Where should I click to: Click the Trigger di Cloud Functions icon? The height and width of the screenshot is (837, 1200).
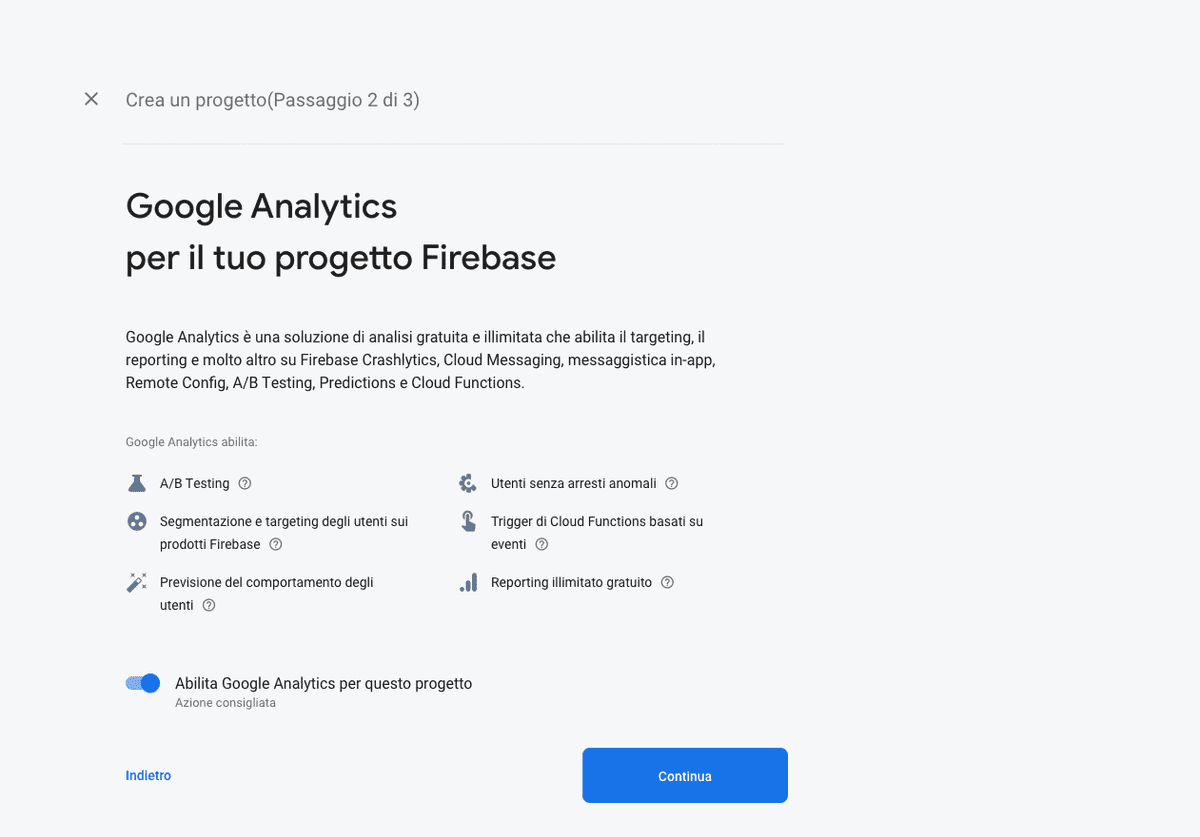click(468, 521)
